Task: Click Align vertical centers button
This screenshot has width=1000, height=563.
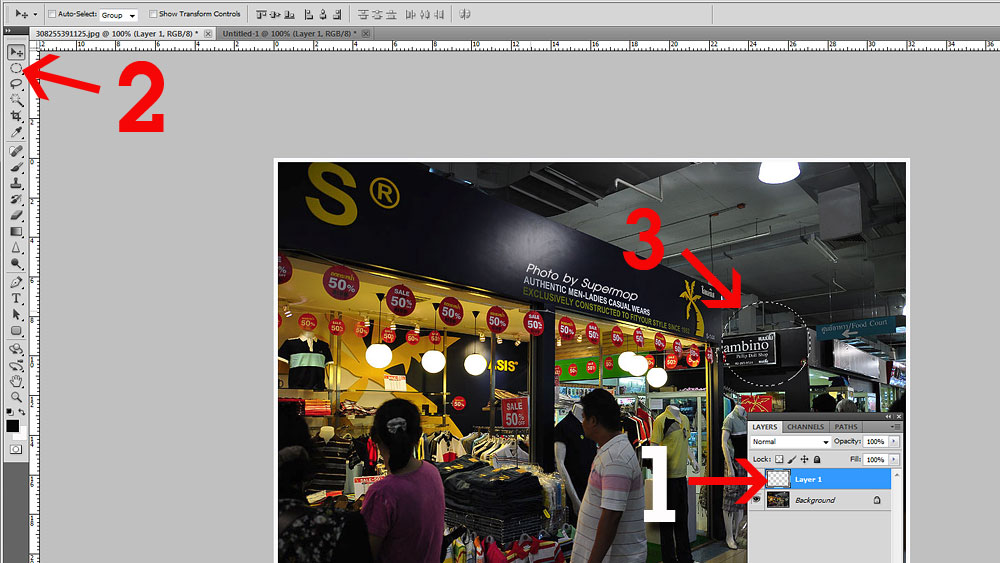Action: [x=276, y=14]
